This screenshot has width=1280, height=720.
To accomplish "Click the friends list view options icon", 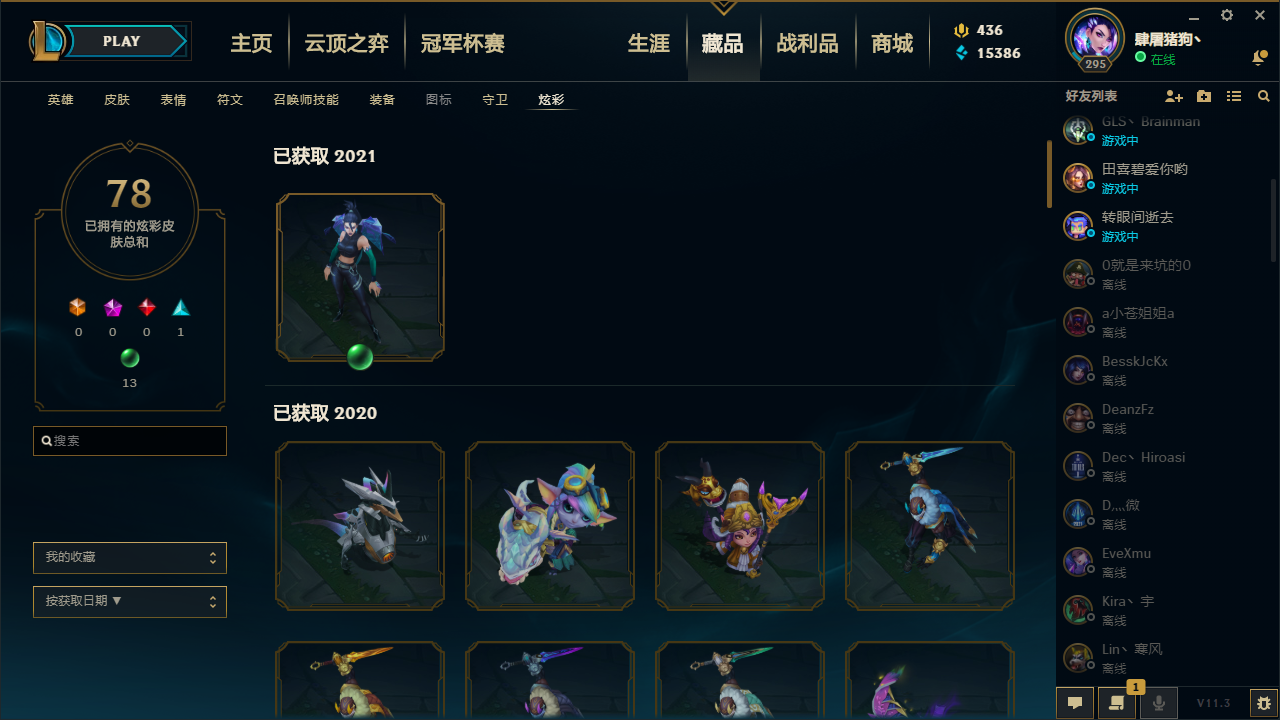I will click(1234, 96).
